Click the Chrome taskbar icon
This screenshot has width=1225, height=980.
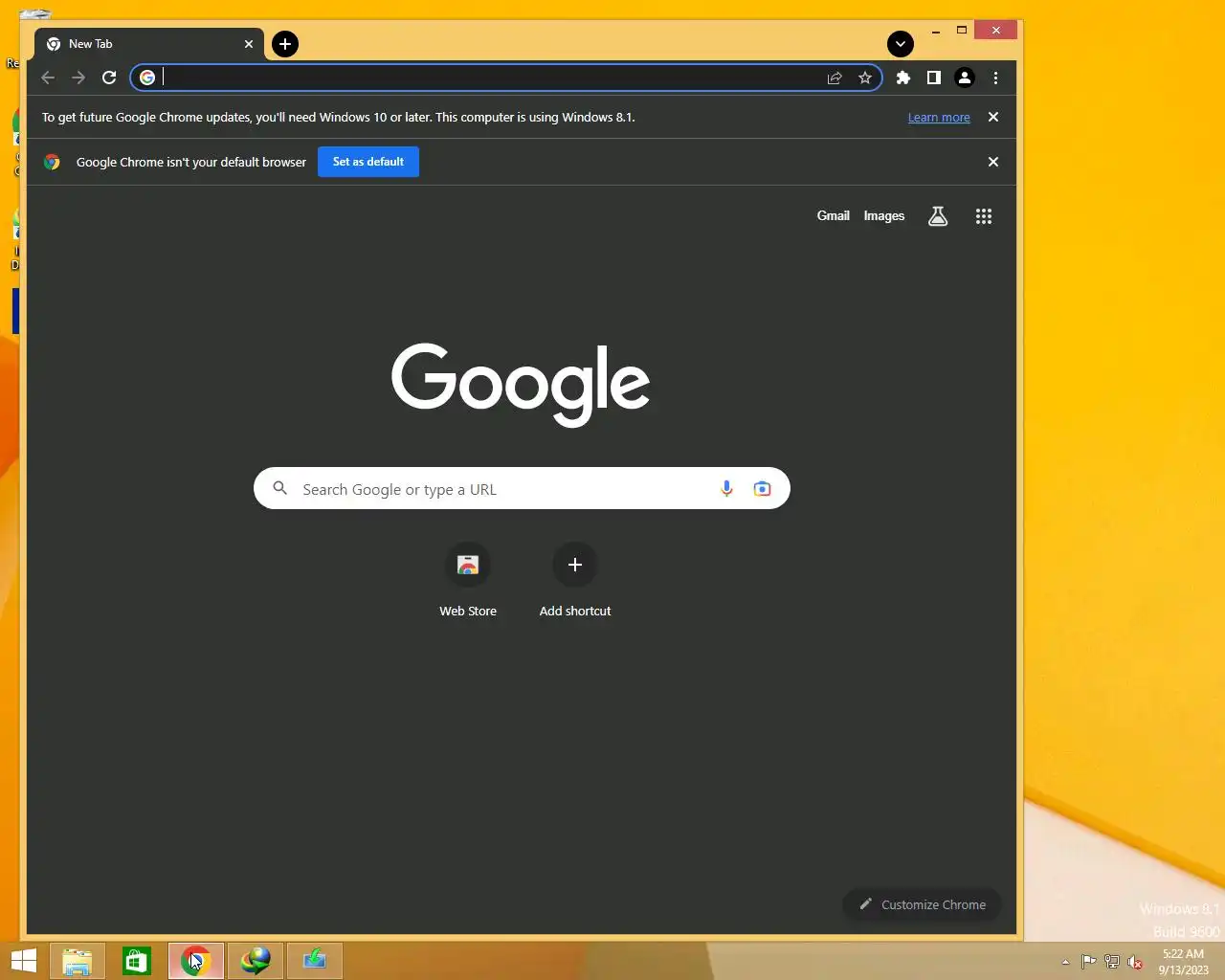coord(196,961)
